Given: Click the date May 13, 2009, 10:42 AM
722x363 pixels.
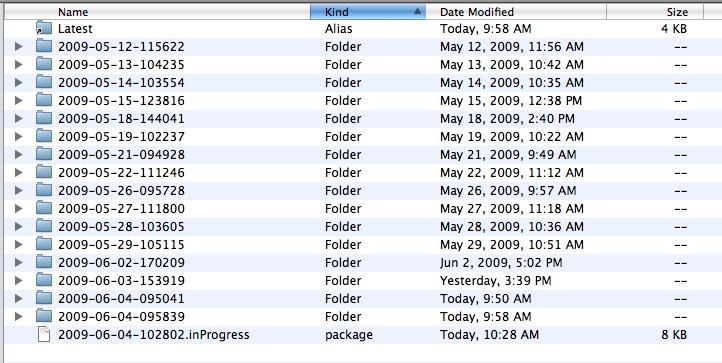Looking at the screenshot, I should [512, 64].
